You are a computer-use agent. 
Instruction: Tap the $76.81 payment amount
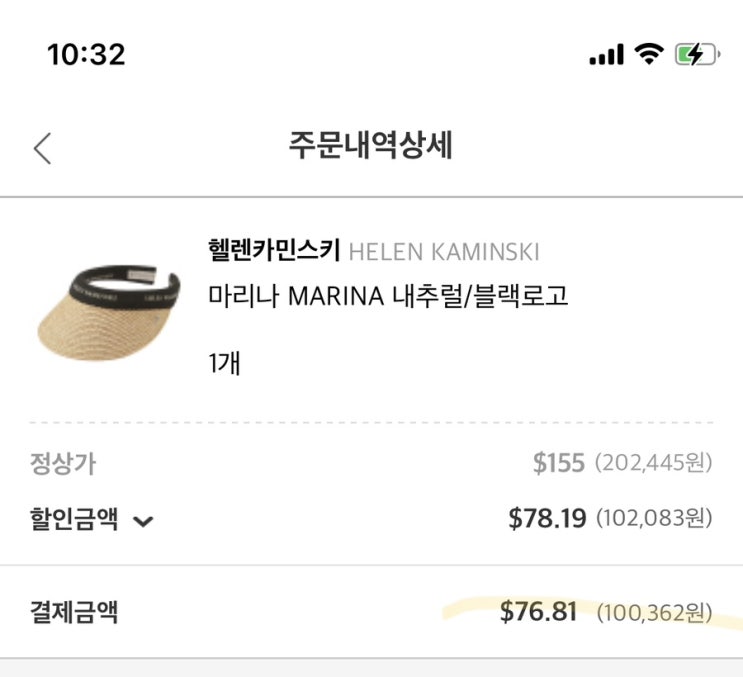point(538,611)
